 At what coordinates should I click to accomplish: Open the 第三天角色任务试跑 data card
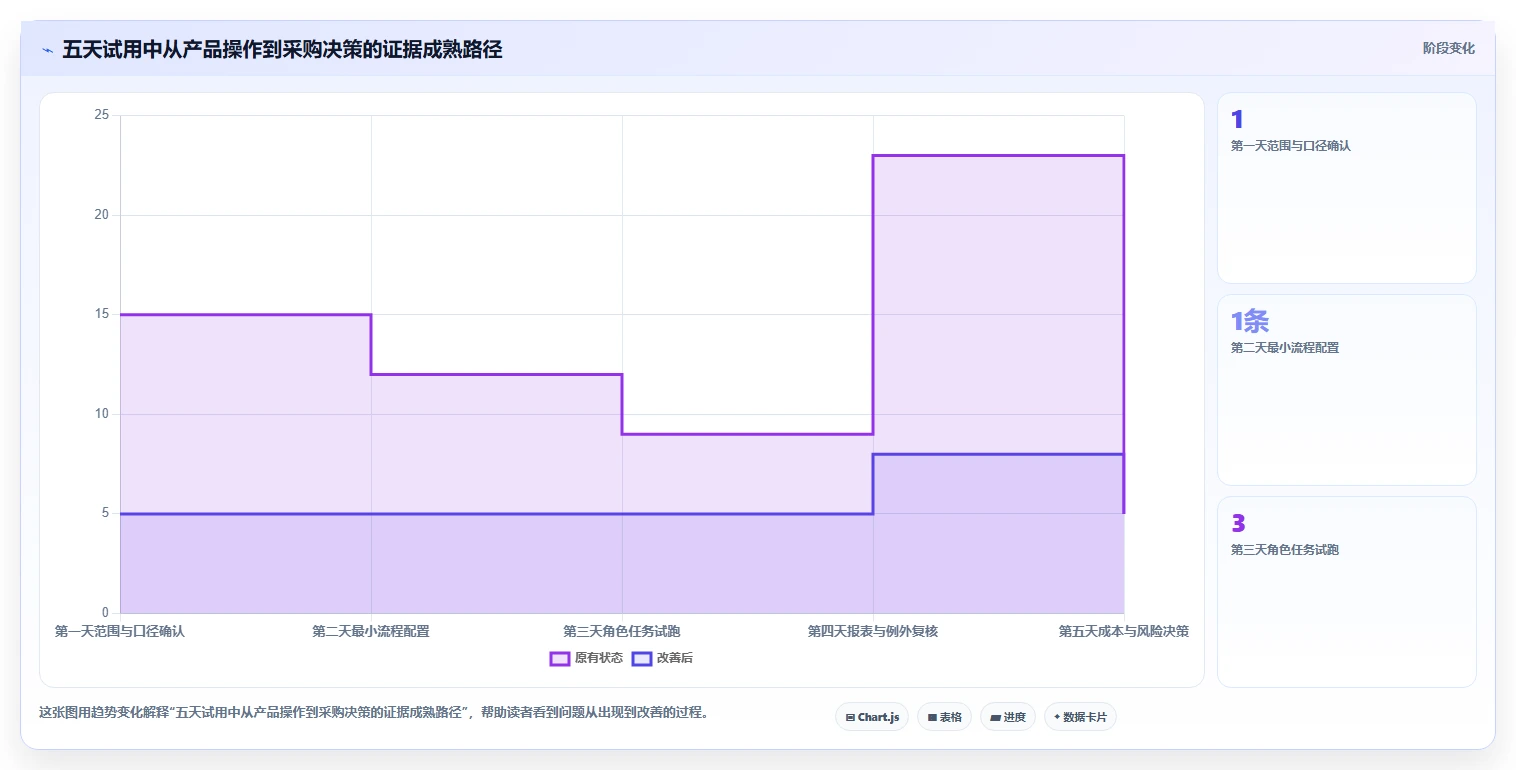coord(1346,592)
